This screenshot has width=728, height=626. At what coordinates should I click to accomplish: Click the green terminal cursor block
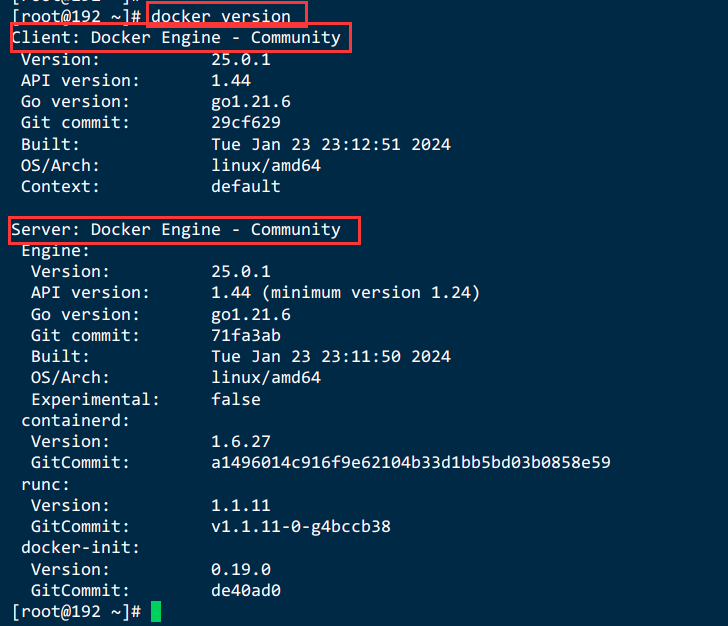[156, 611]
